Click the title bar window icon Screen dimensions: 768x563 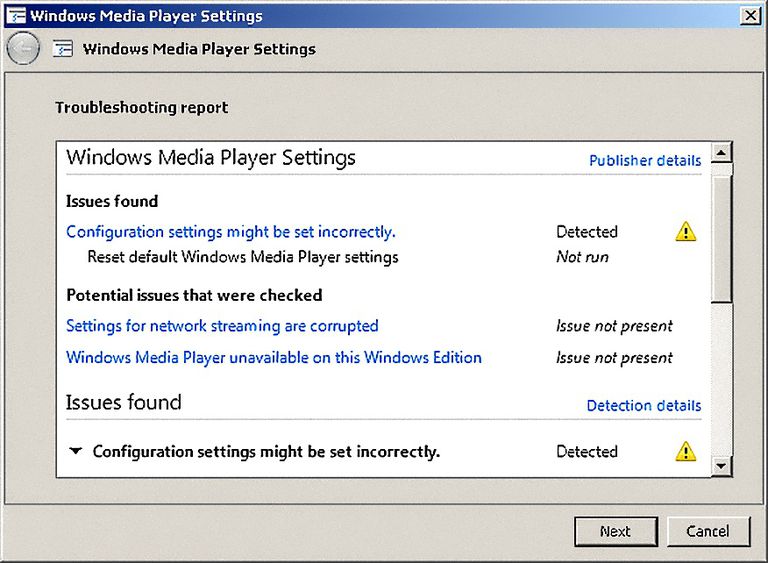tap(16, 16)
